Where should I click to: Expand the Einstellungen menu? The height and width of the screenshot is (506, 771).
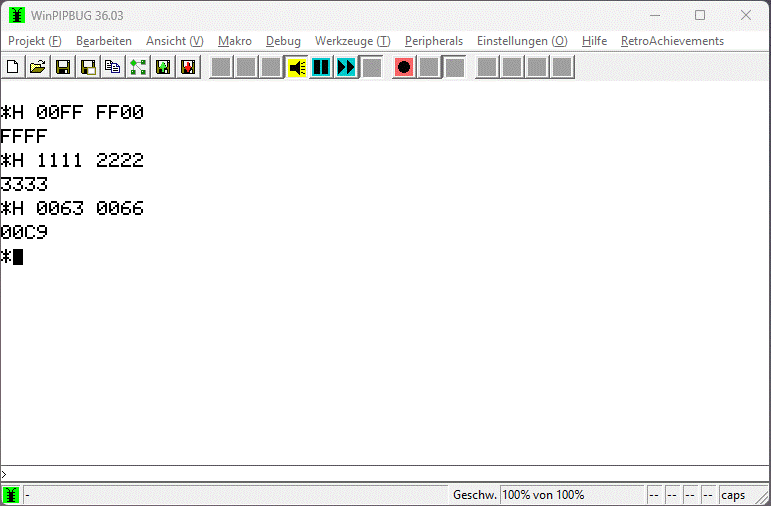(521, 41)
